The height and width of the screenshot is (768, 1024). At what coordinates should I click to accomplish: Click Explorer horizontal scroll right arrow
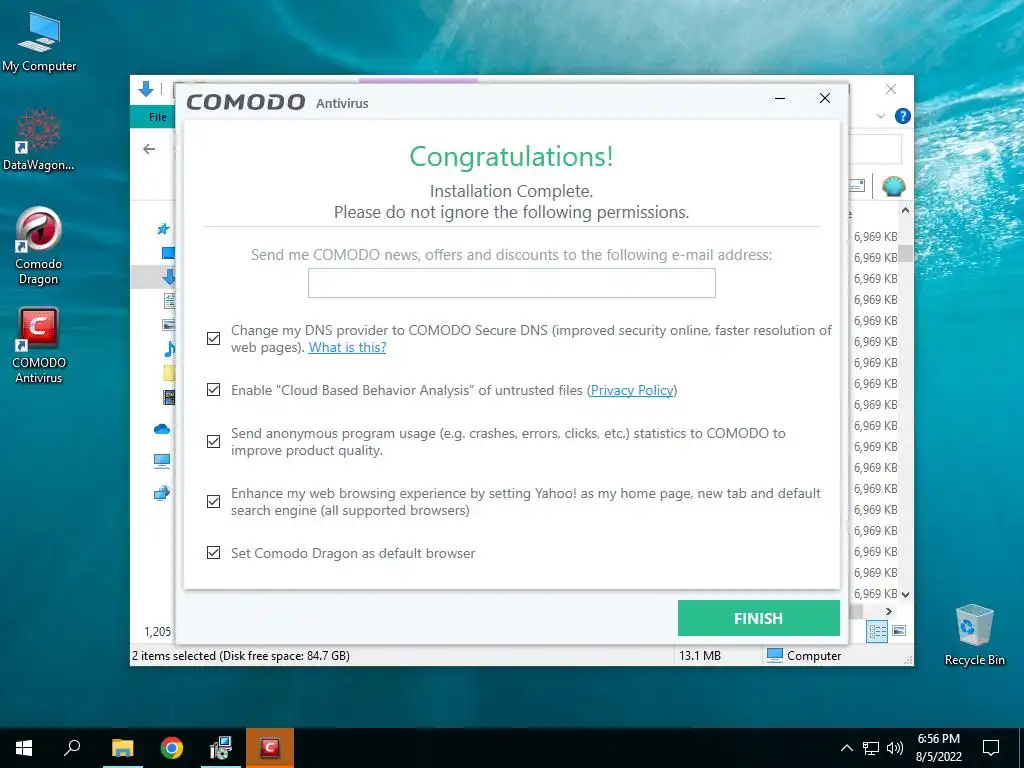pos(889,611)
